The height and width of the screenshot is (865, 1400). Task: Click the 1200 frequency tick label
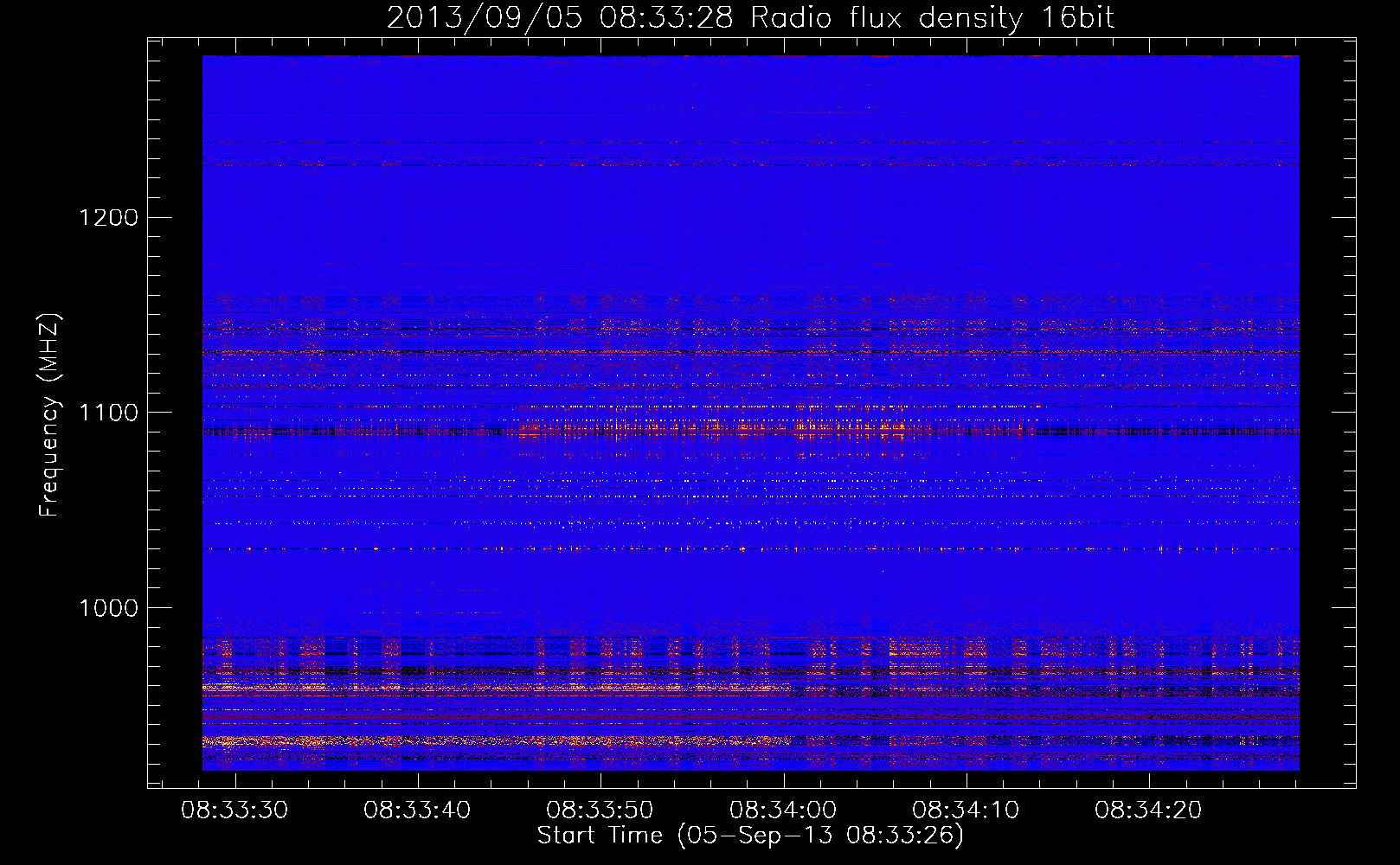coord(109,217)
